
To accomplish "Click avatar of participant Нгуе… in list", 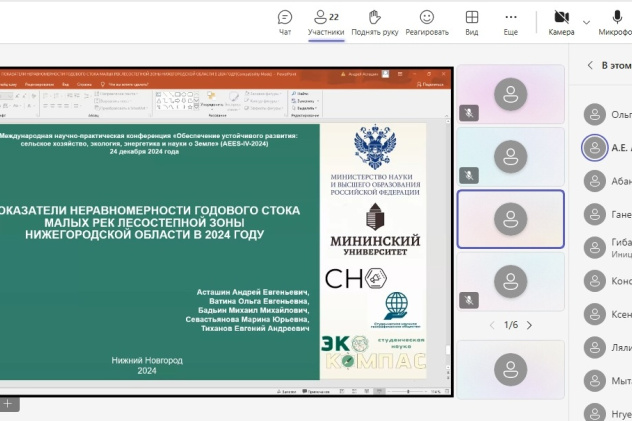I will [595, 412].
